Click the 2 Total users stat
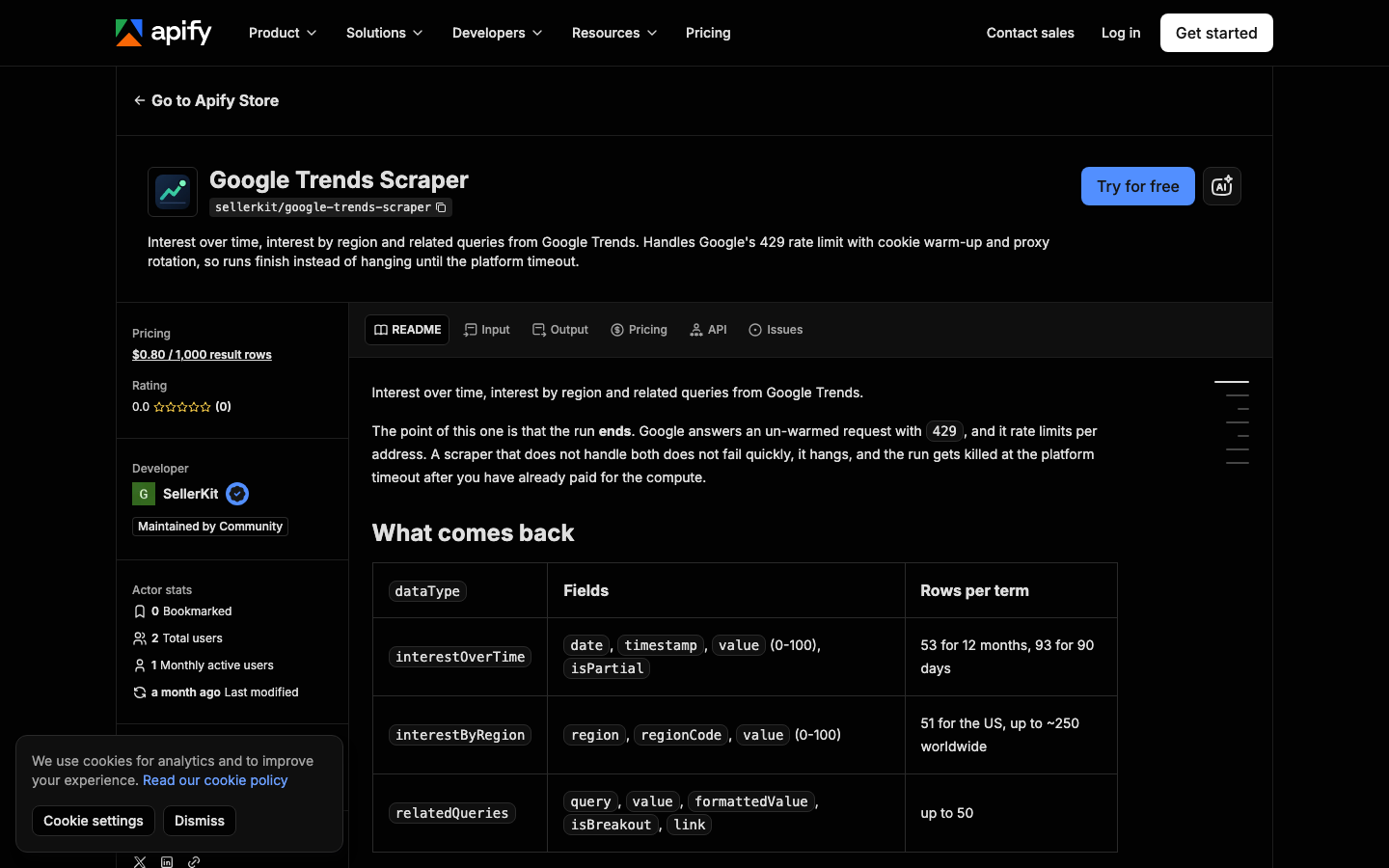Image resolution: width=1389 pixels, height=868 pixels. click(x=177, y=638)
